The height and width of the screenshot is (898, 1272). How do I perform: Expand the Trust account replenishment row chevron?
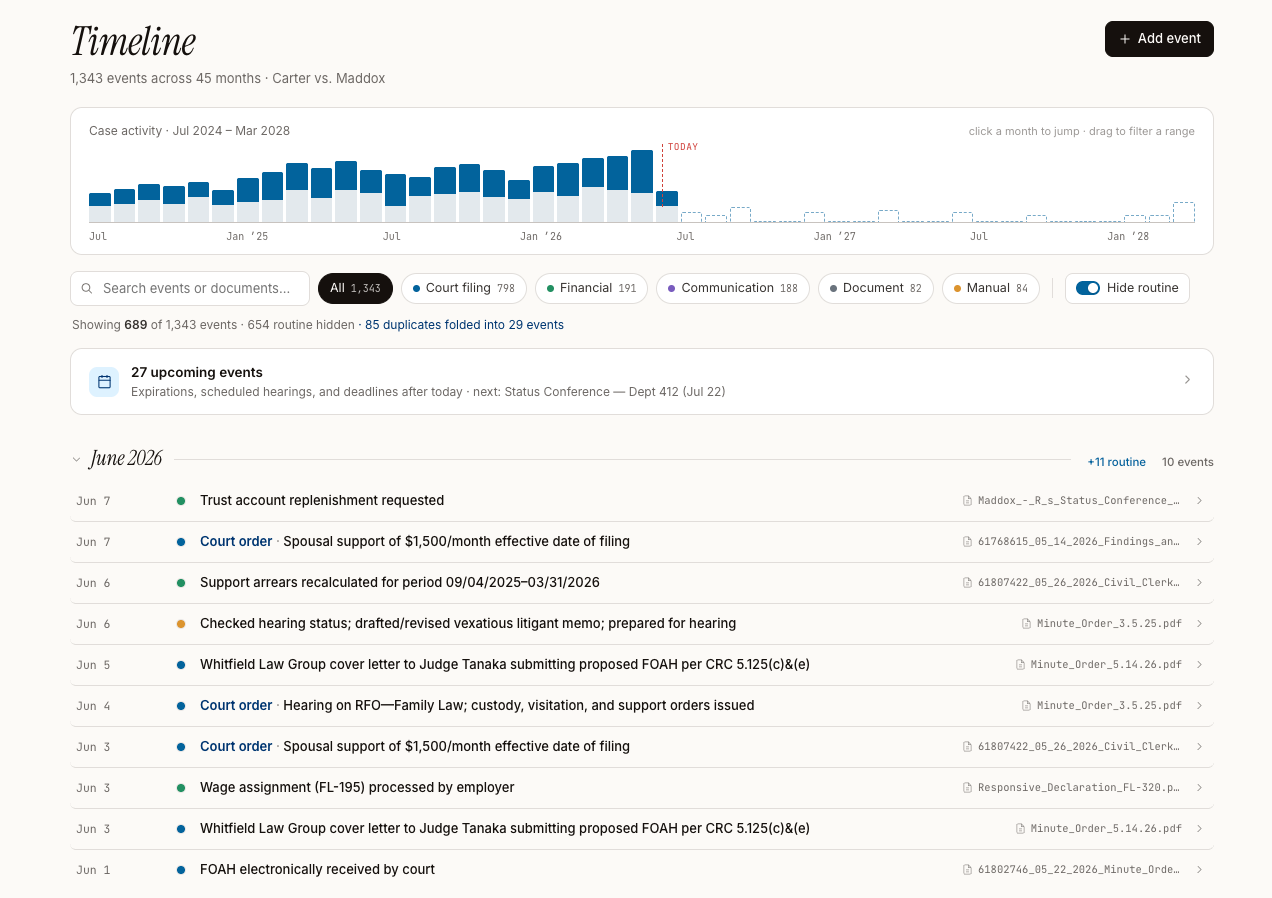(x=1199, y=500)
